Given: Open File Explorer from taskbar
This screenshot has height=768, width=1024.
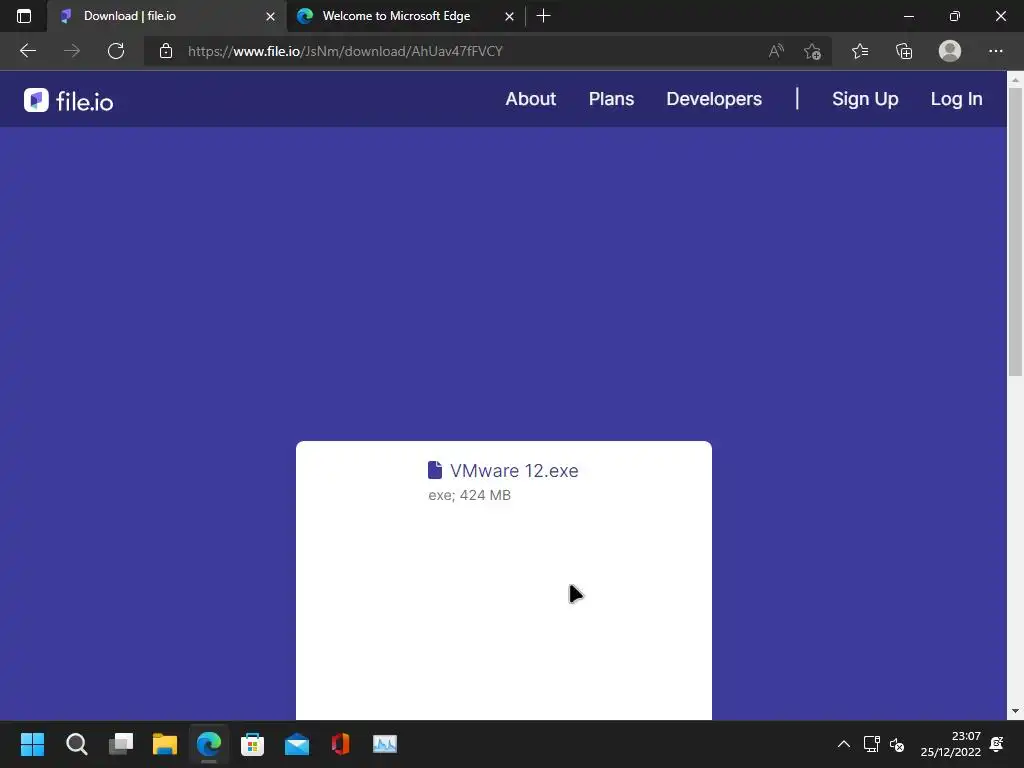Looking at the screenshot, I should click(x=165, y=744).
